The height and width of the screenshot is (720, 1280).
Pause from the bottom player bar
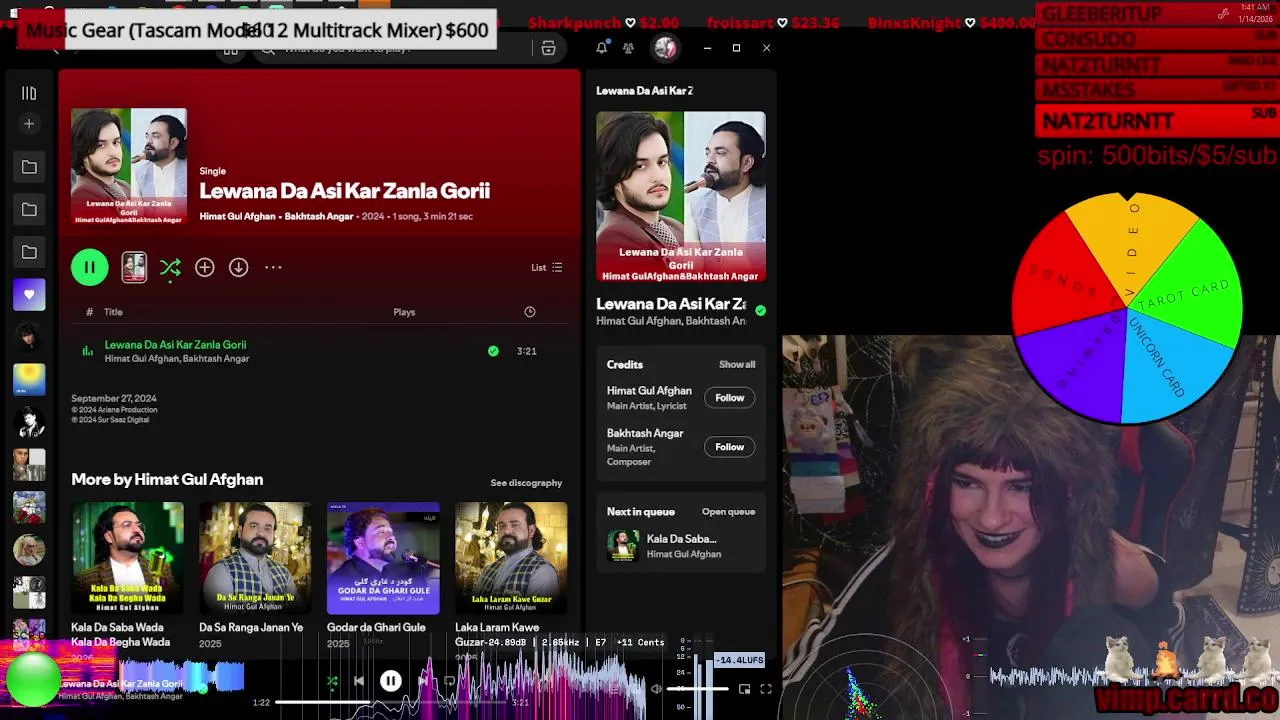(391, 681)
